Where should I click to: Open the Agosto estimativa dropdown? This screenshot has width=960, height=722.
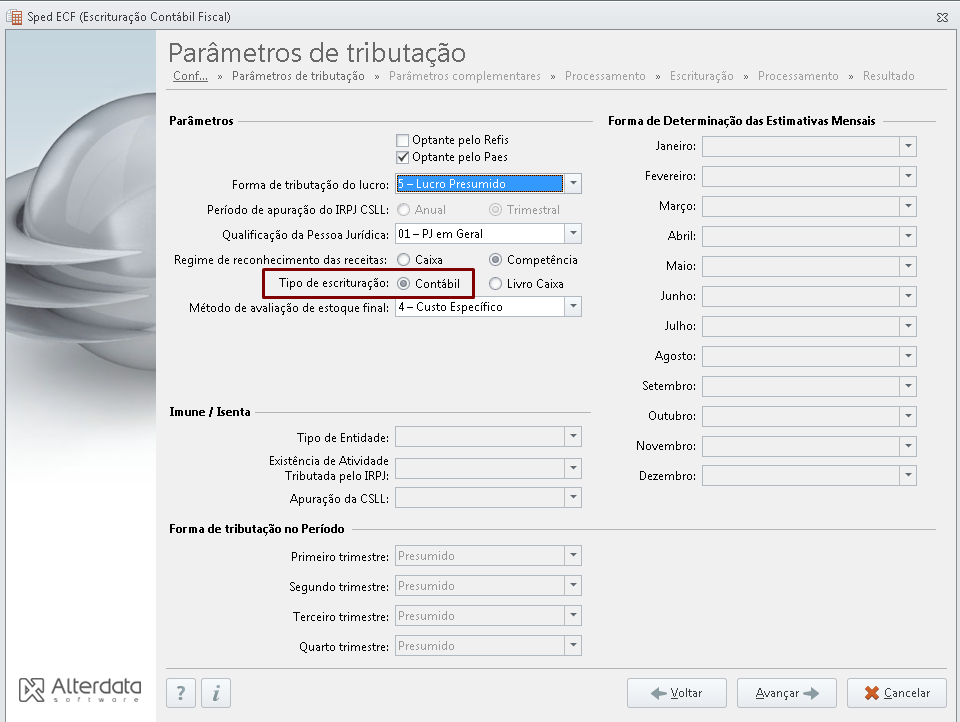(x=908, y=356)
